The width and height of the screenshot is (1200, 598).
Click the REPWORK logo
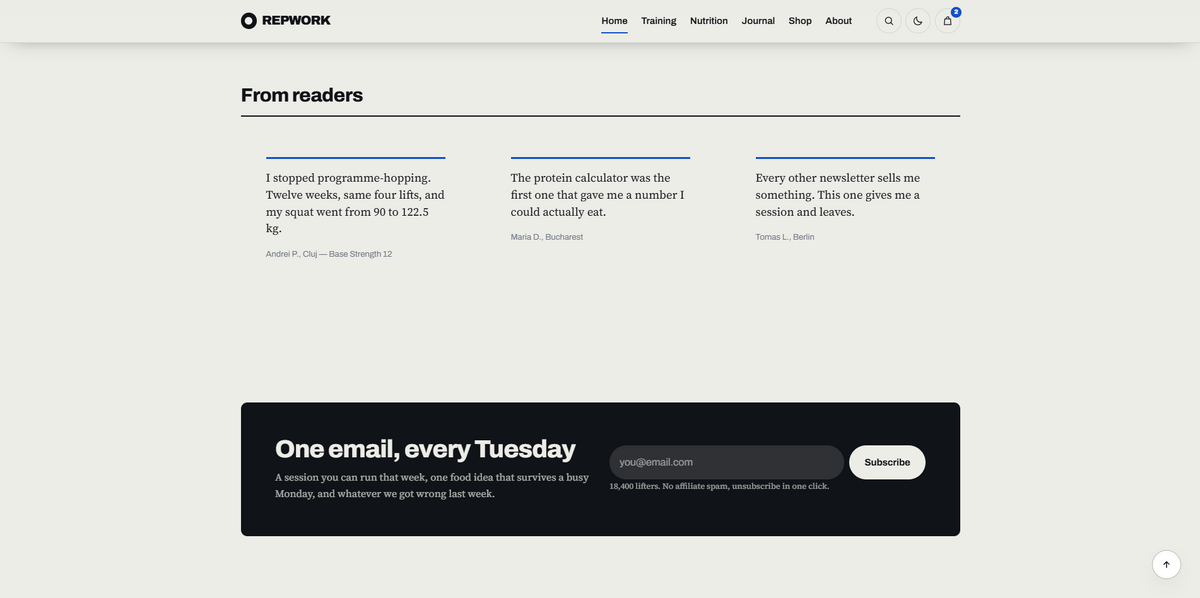pos(286,20)
